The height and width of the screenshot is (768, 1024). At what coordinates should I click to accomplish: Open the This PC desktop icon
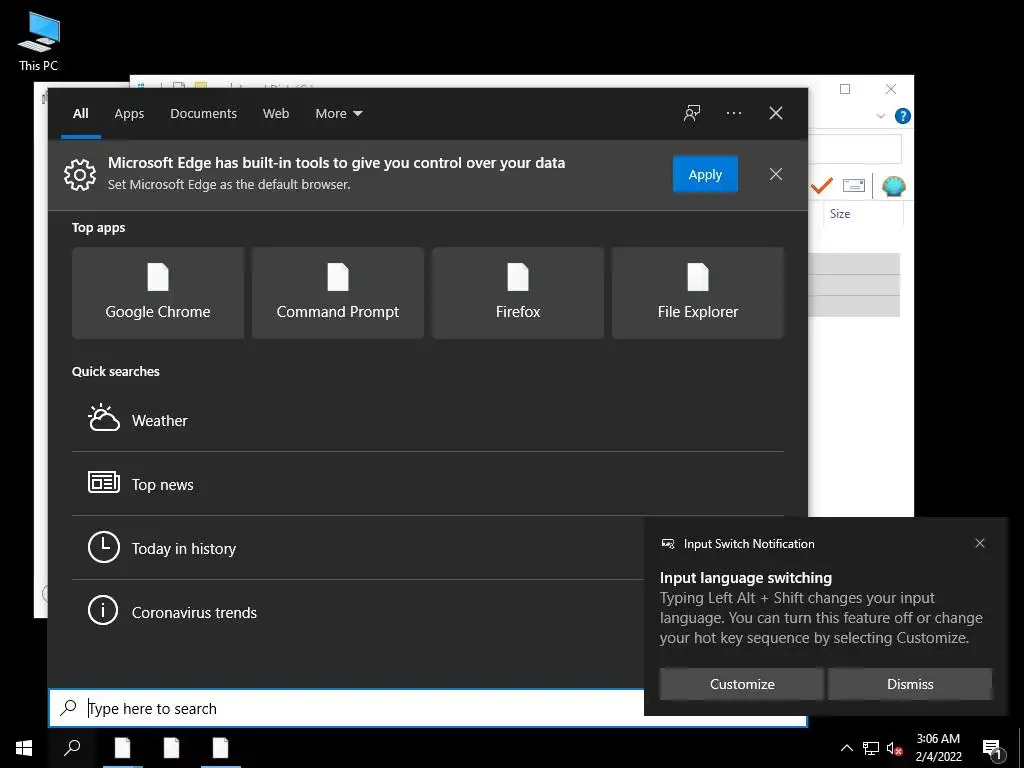tap(39, 41)
